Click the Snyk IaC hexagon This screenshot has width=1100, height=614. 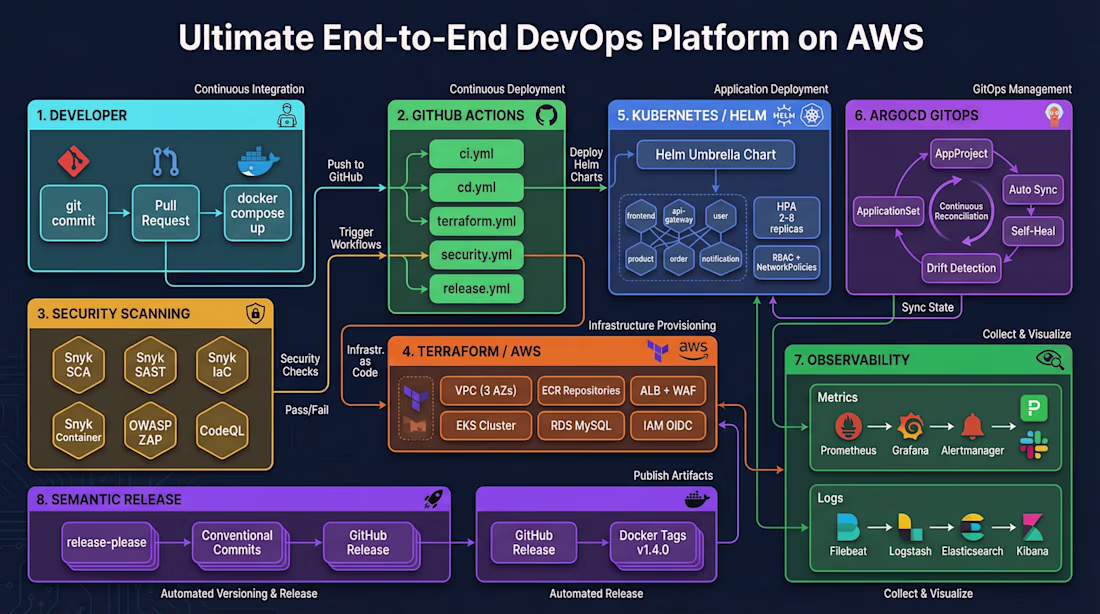222,365
